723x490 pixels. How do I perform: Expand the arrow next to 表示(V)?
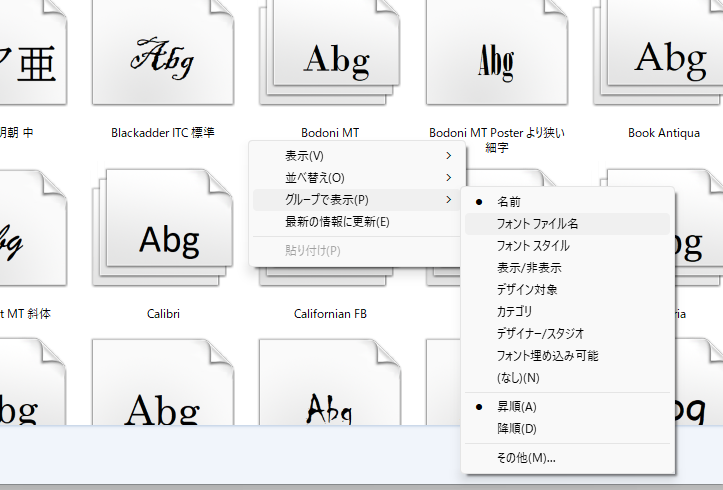click(x=449, y=156)
